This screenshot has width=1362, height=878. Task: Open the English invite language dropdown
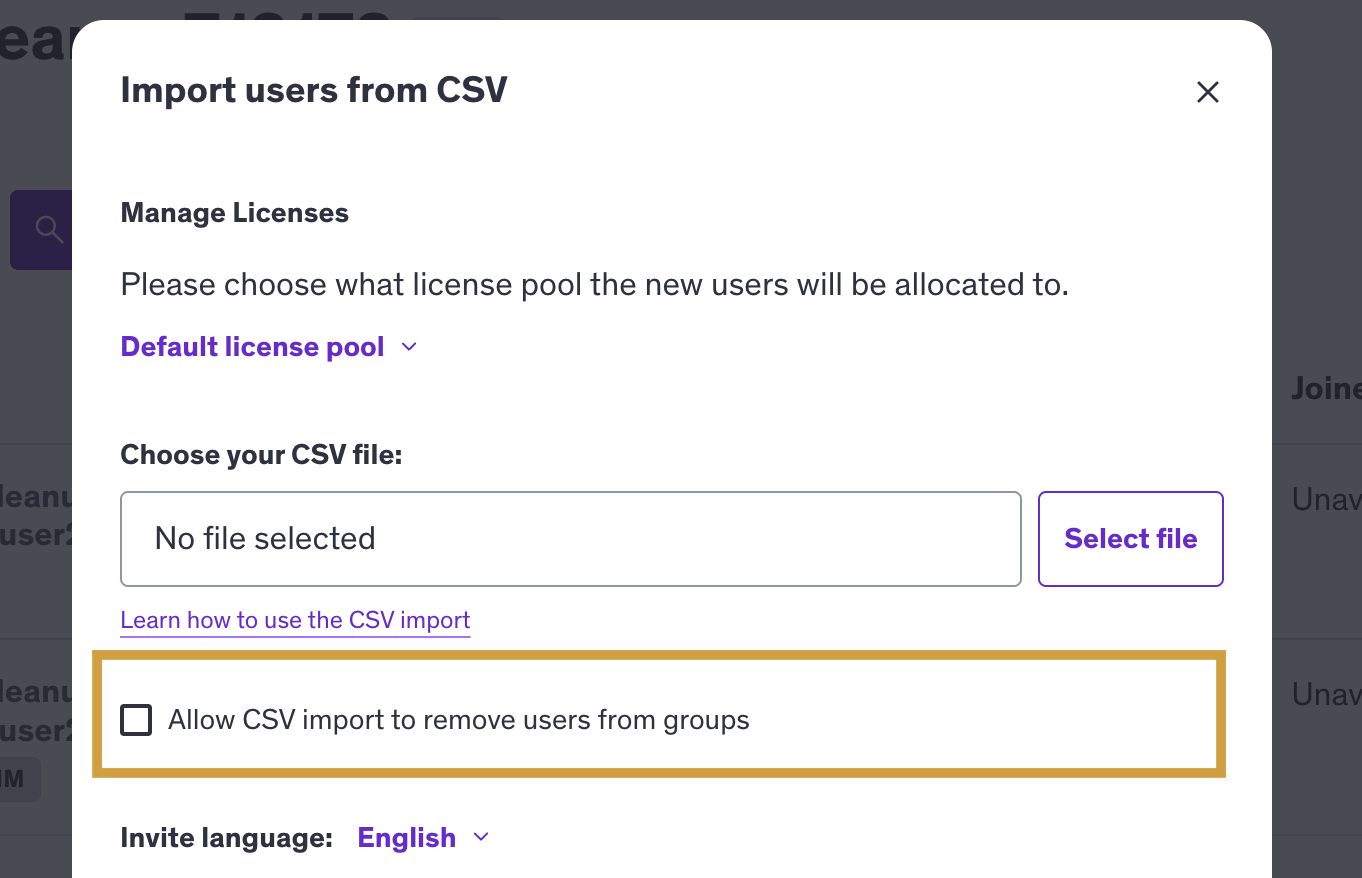coord(407,838)
